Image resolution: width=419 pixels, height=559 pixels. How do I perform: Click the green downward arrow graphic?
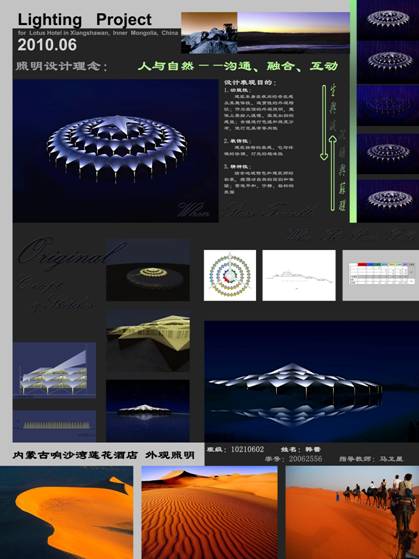(x=324, y=122)
